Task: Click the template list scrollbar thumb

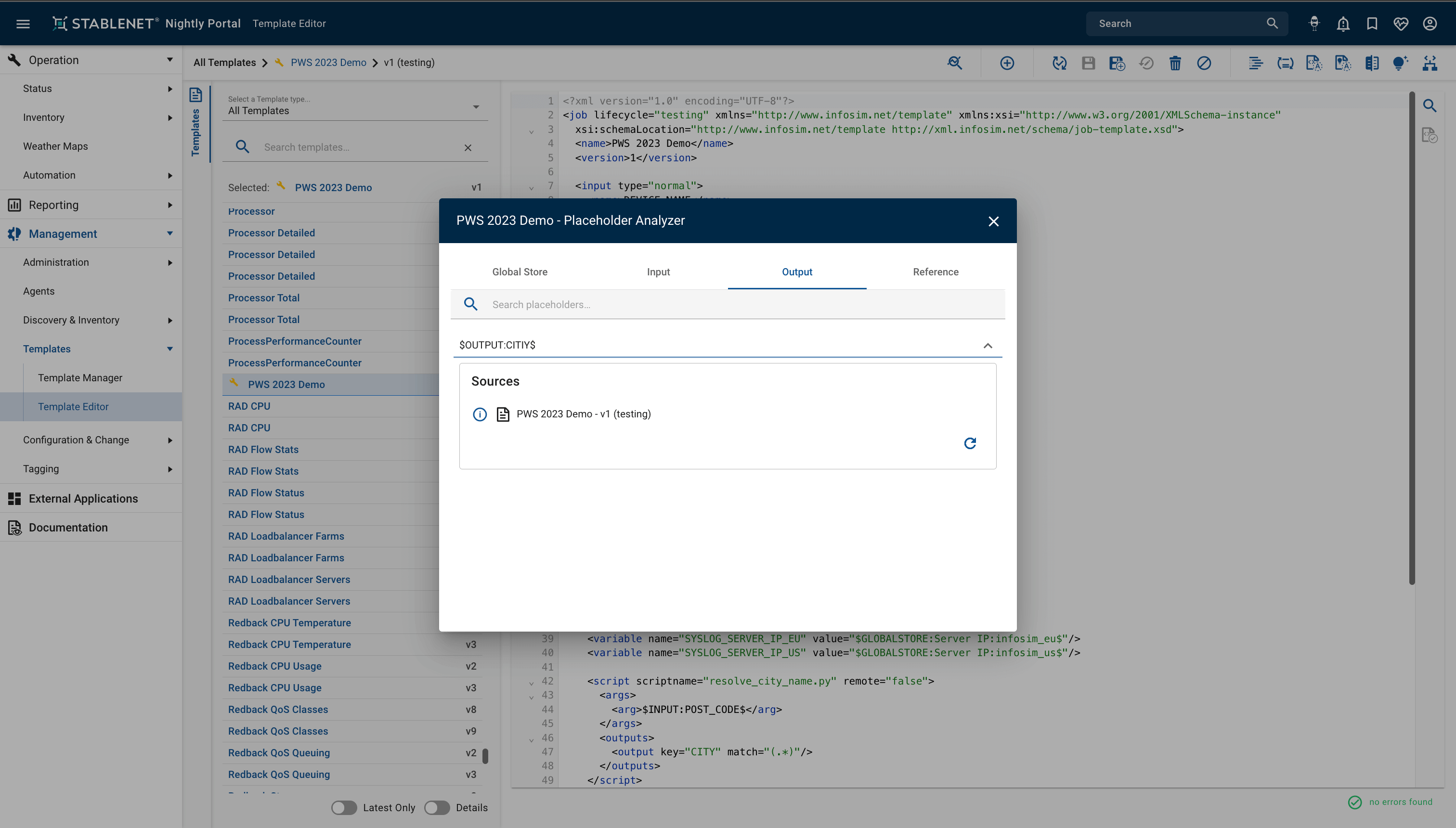Action: tap(485, 756)
